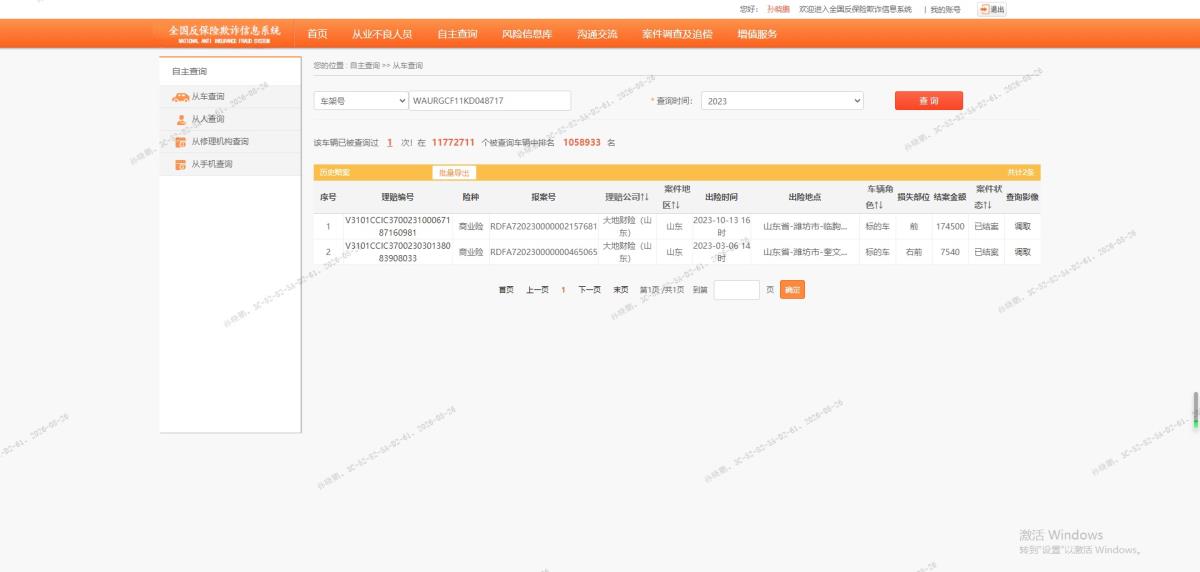Screen dimensions: 1200x572
Task: Click page number 1 in pagination
Action: click(x=563, y=290)
